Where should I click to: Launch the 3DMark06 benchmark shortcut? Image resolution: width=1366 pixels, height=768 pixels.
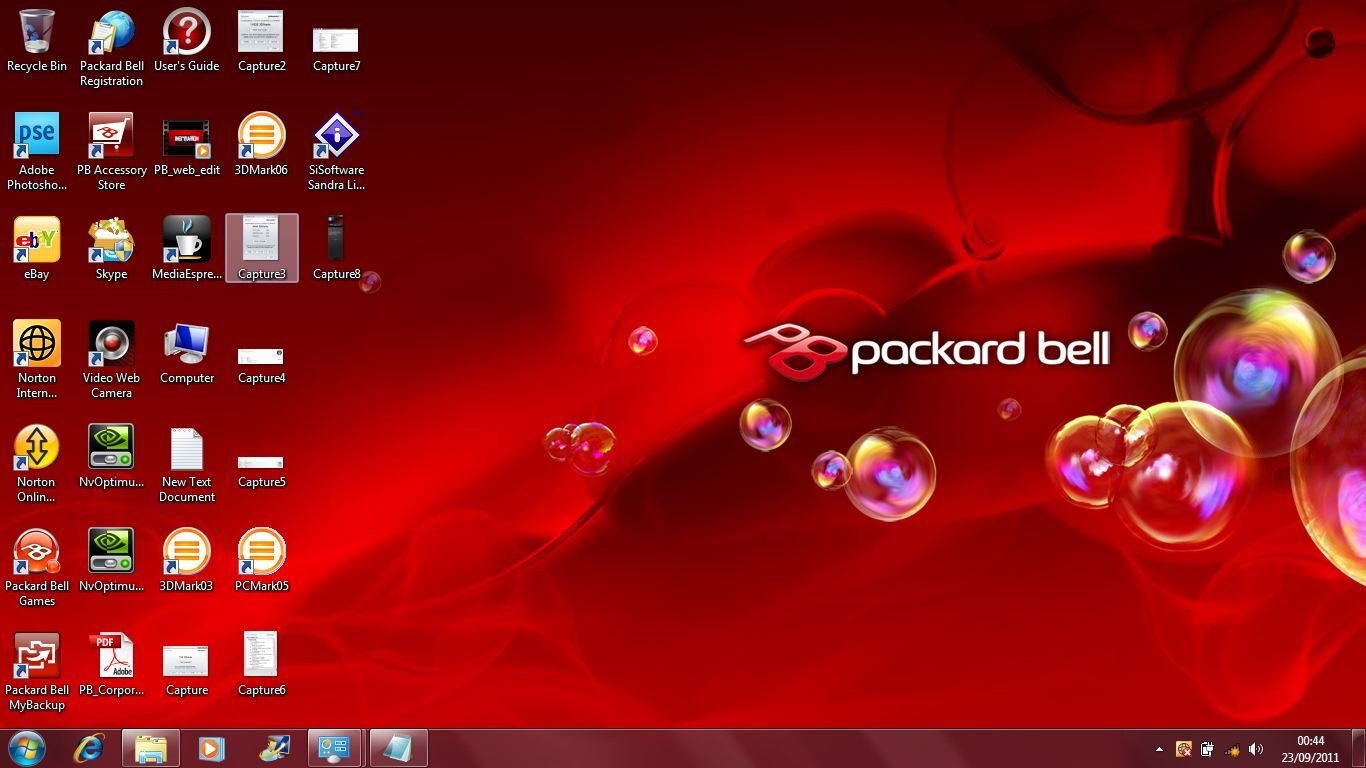pos(261,146)
